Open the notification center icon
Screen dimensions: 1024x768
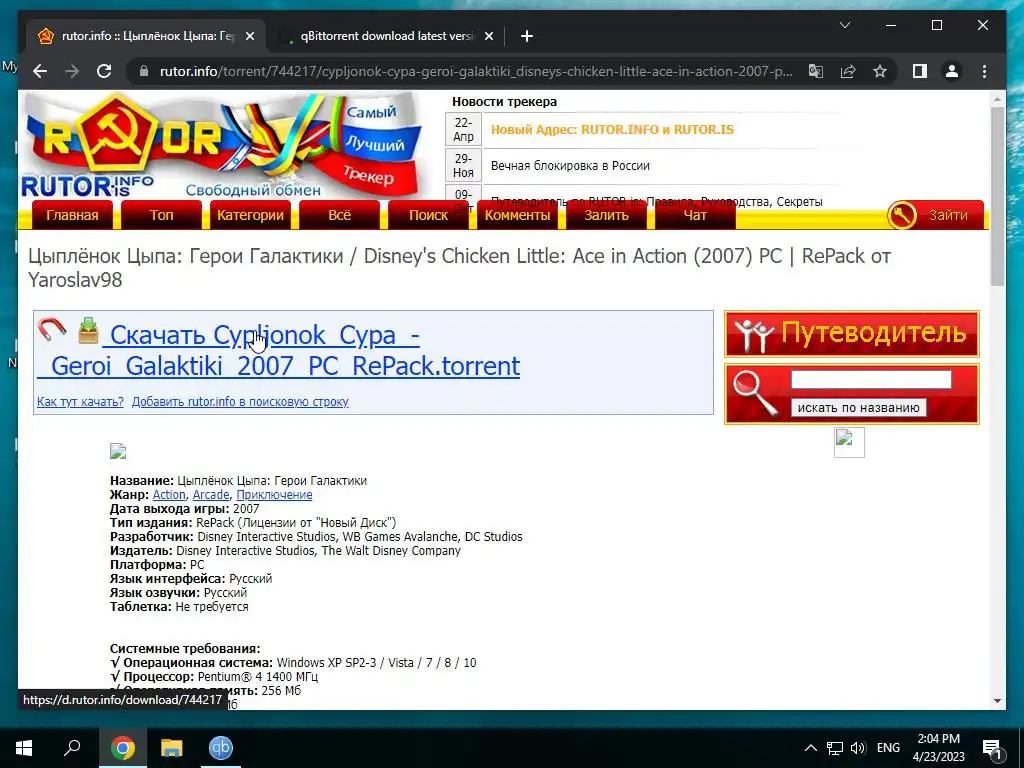(x=991, y=749)
